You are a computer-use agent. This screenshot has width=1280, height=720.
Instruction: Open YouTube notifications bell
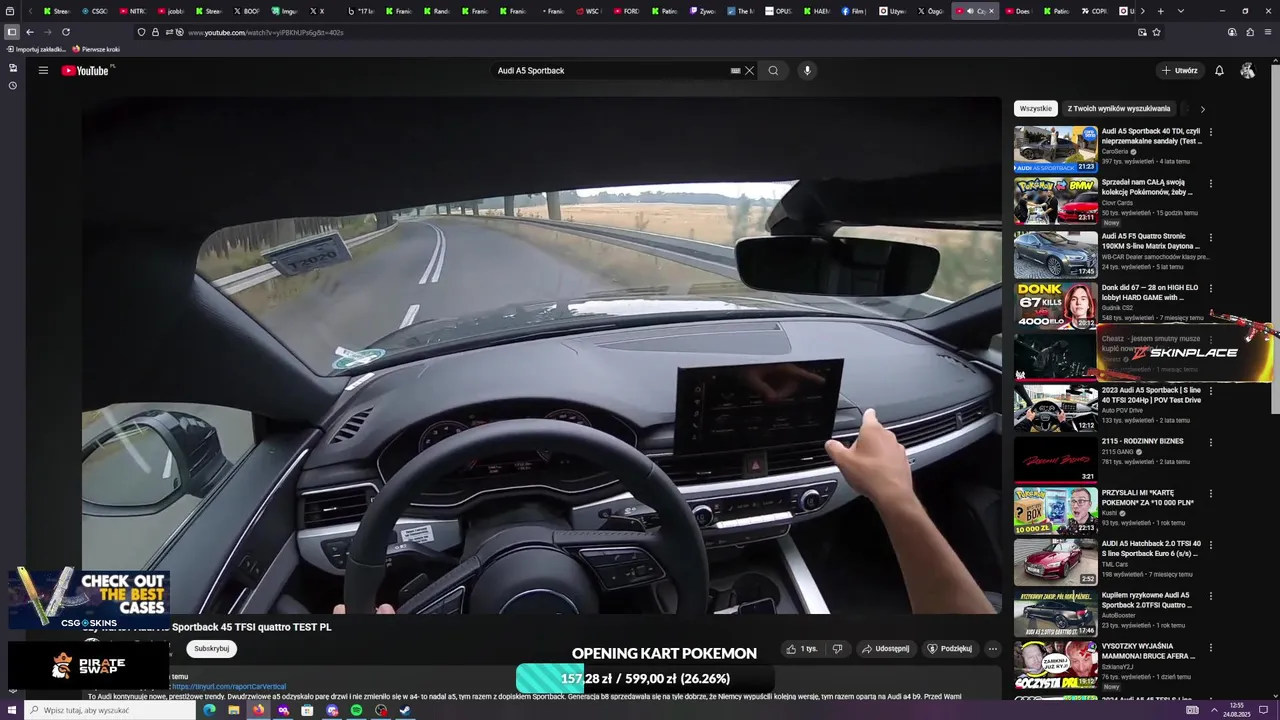pos(1219,71)
